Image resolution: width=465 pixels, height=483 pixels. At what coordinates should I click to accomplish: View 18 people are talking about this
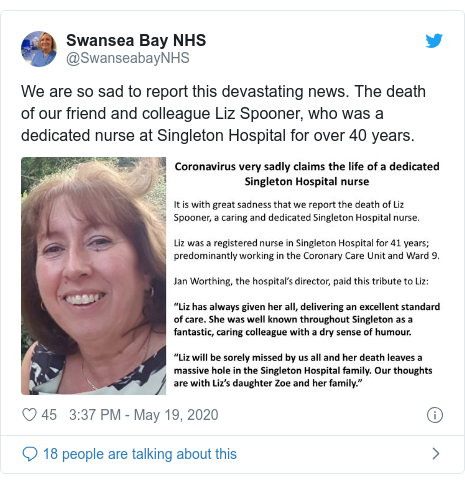pos(140,454)
